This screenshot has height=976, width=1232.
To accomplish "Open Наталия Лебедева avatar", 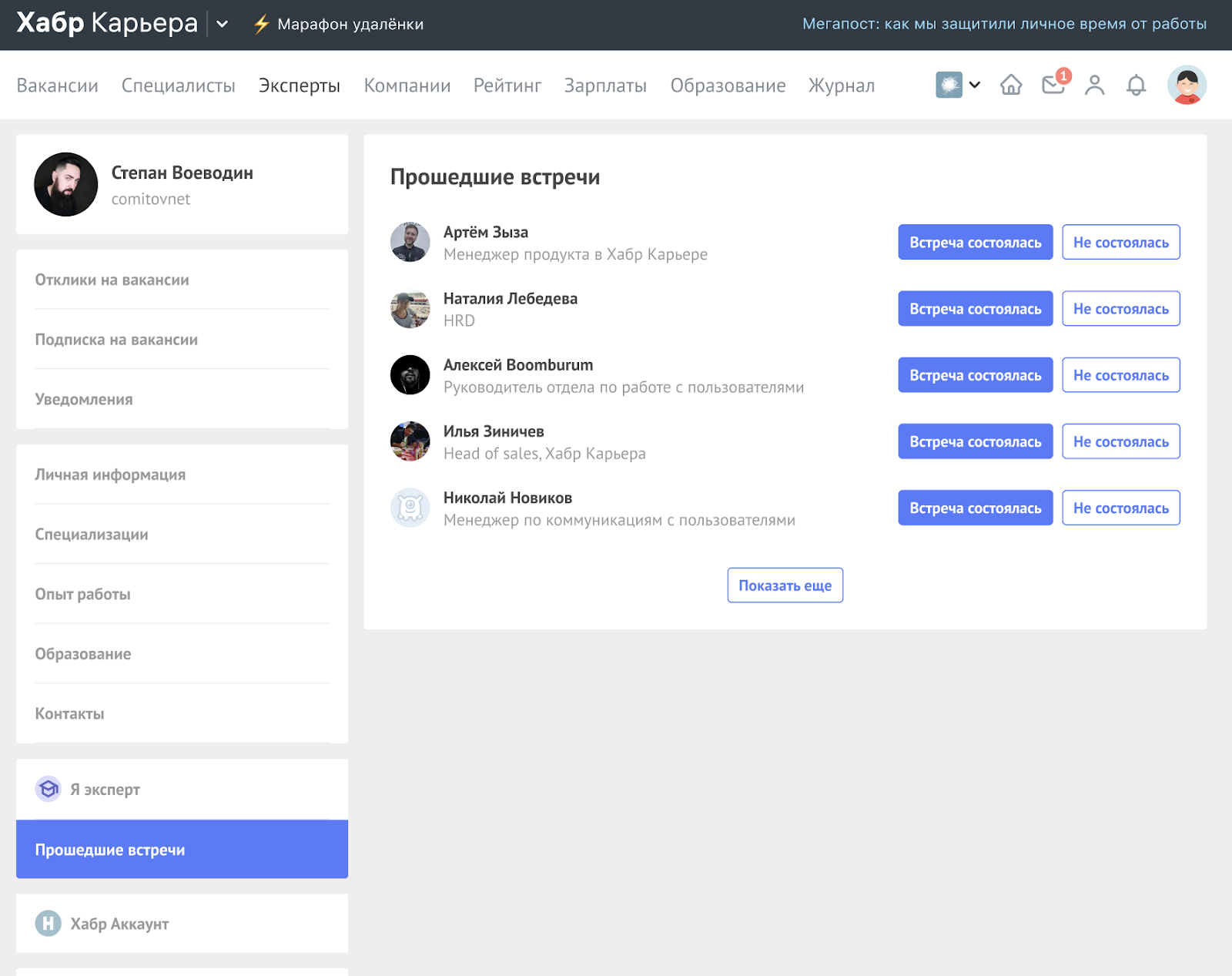I will 410,308.
